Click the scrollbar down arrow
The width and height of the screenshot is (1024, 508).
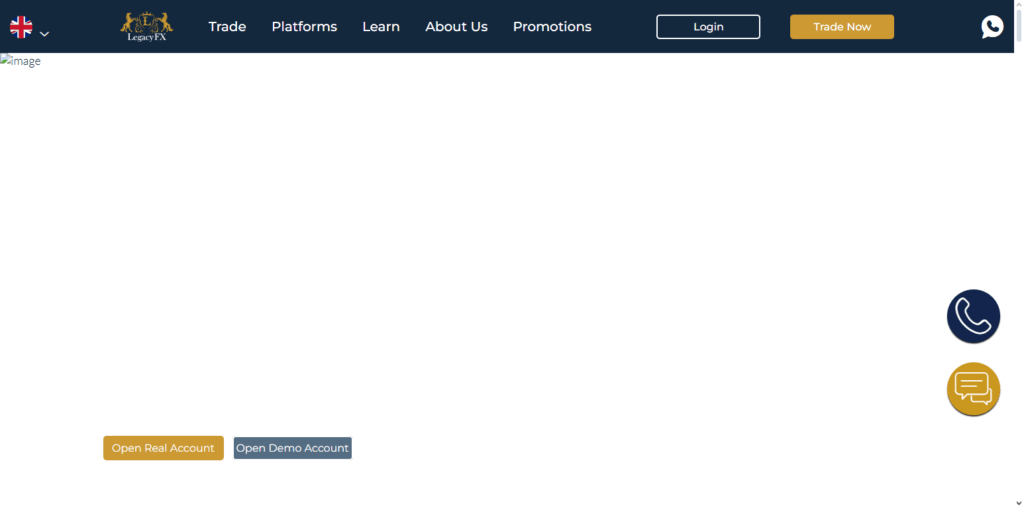[x=1018, y=502]
